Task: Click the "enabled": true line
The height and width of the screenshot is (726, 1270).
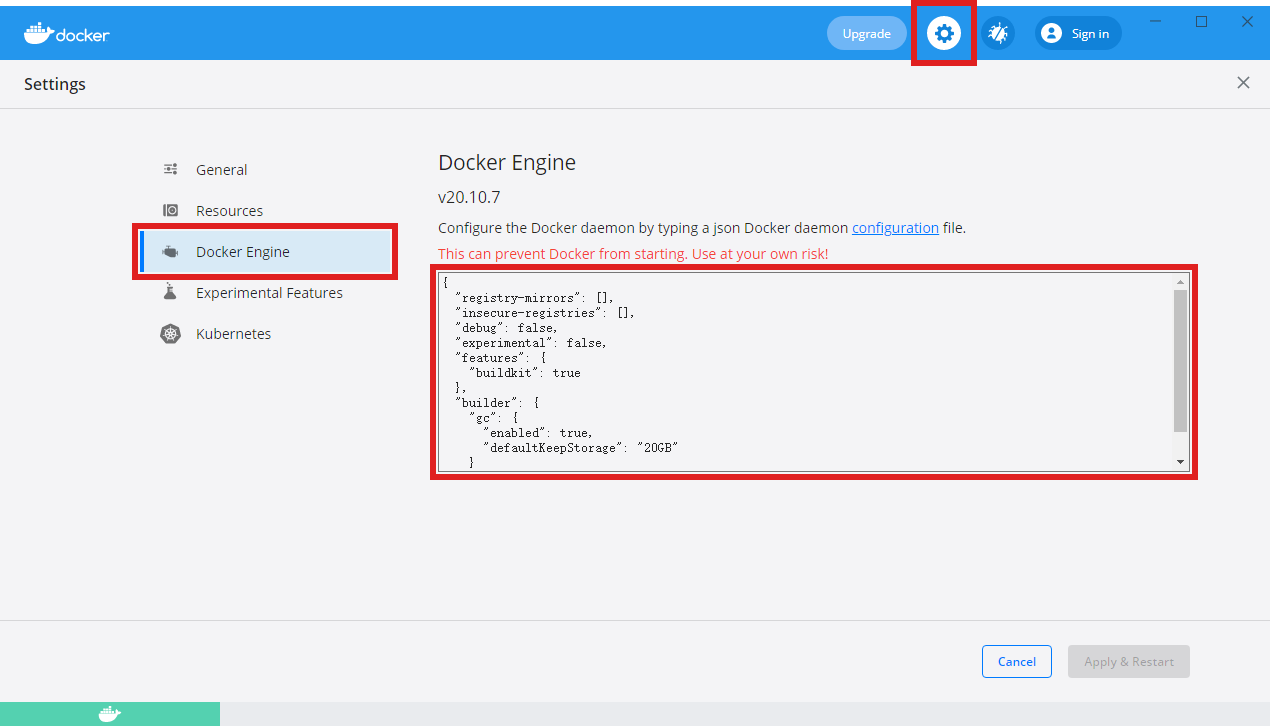Action: pos(537,433)
